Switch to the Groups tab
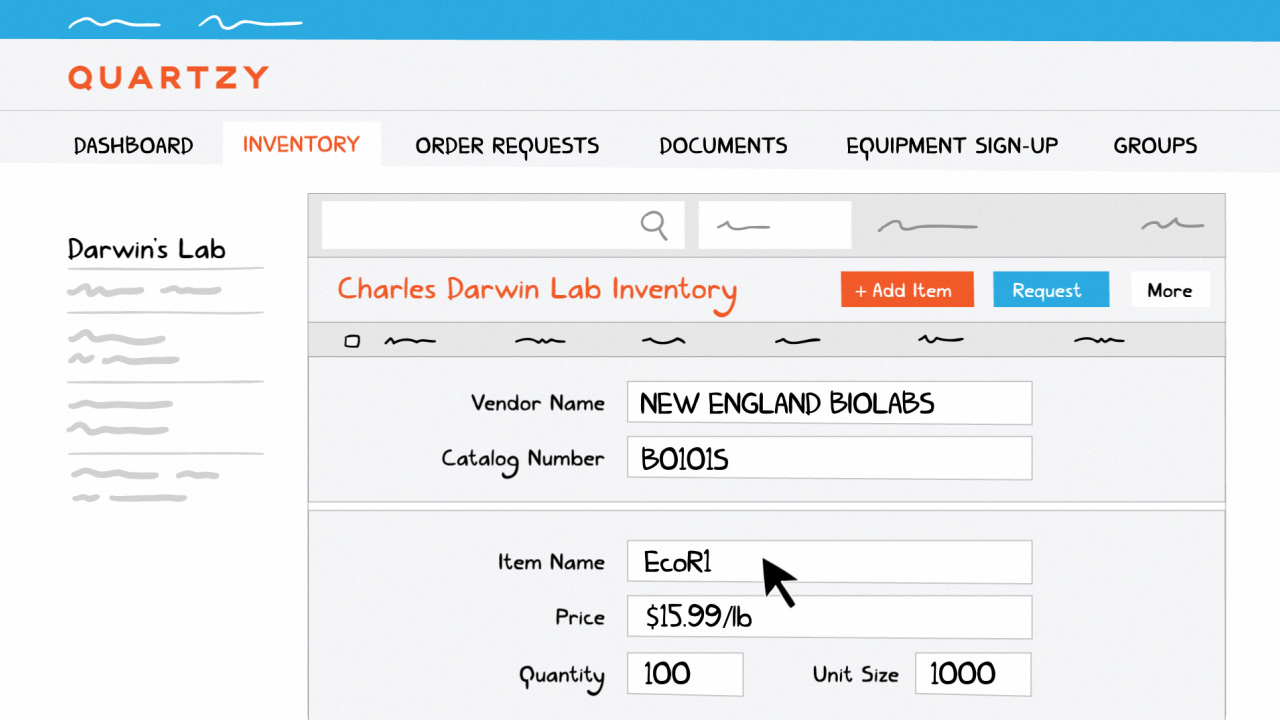 click(x=1155, y=146)
